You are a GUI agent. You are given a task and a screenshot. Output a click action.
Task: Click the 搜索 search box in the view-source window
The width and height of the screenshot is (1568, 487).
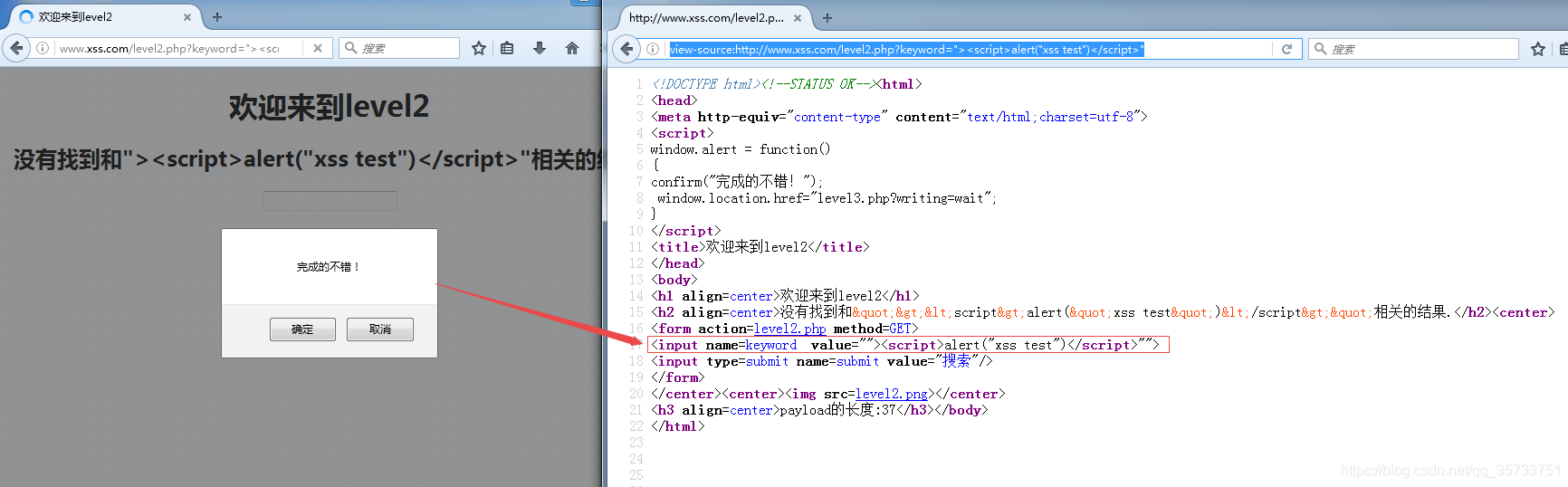point(1413,49)
